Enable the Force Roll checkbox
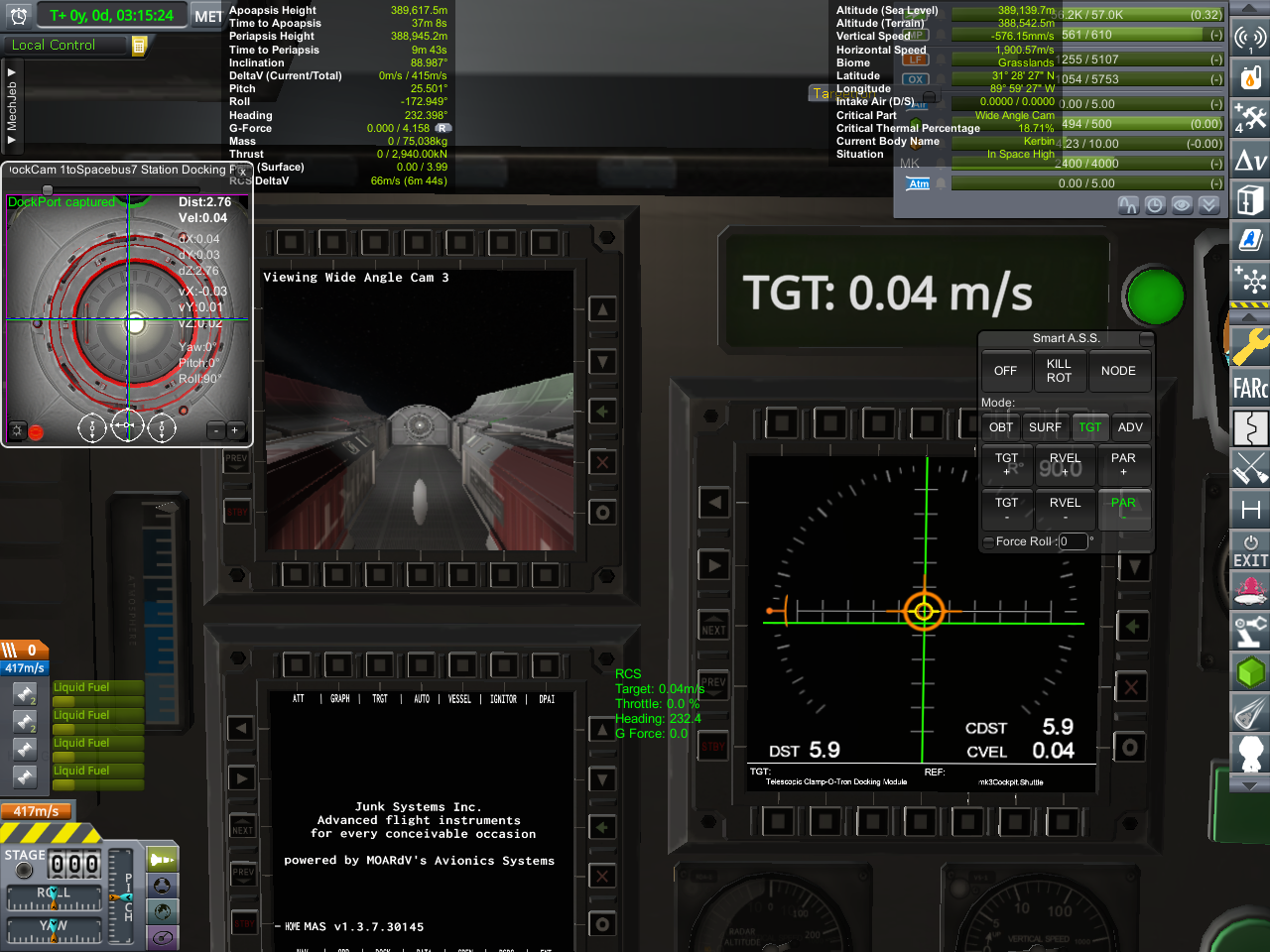 988,541
